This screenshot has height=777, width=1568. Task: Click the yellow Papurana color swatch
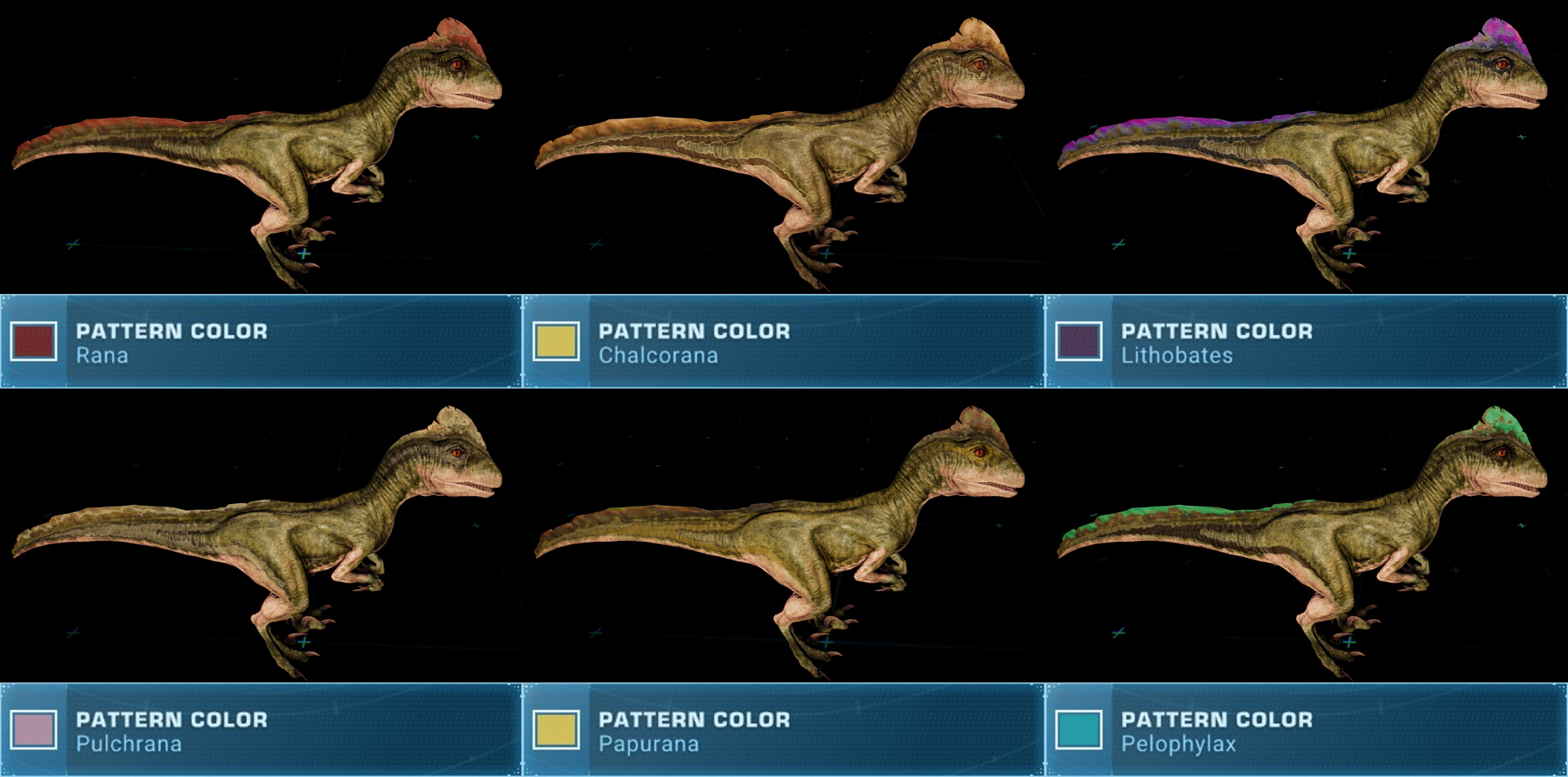(556, 730)
